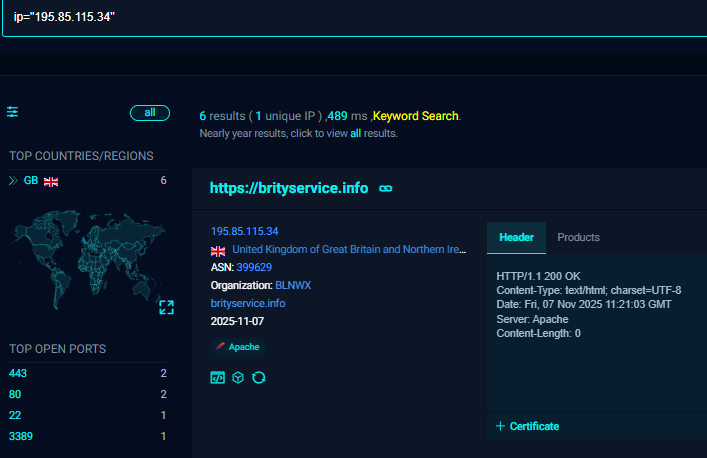
Task: Switch to the Header tab
Action: point(516,238)
